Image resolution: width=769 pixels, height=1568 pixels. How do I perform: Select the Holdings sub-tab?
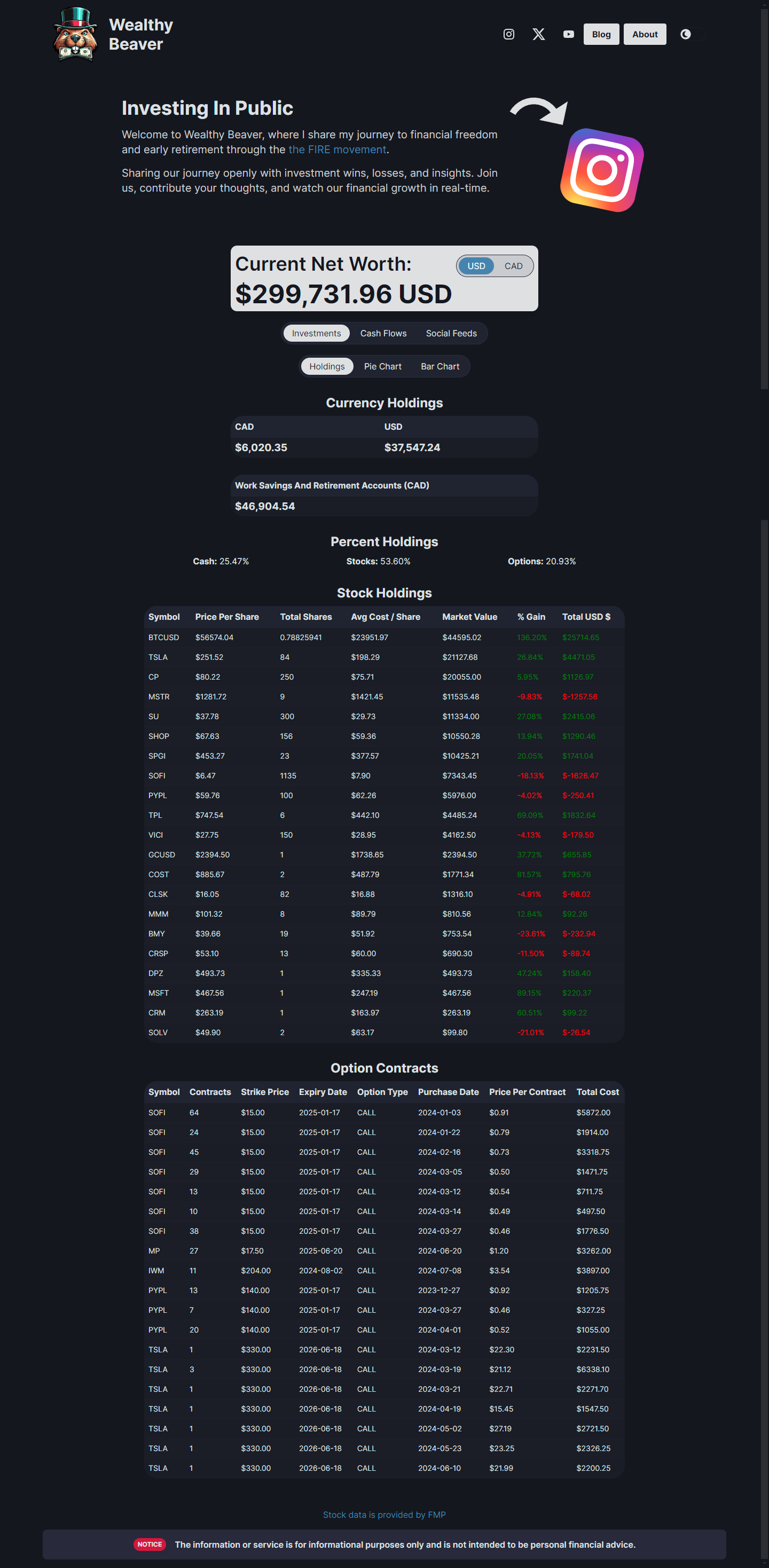[327, 366]
